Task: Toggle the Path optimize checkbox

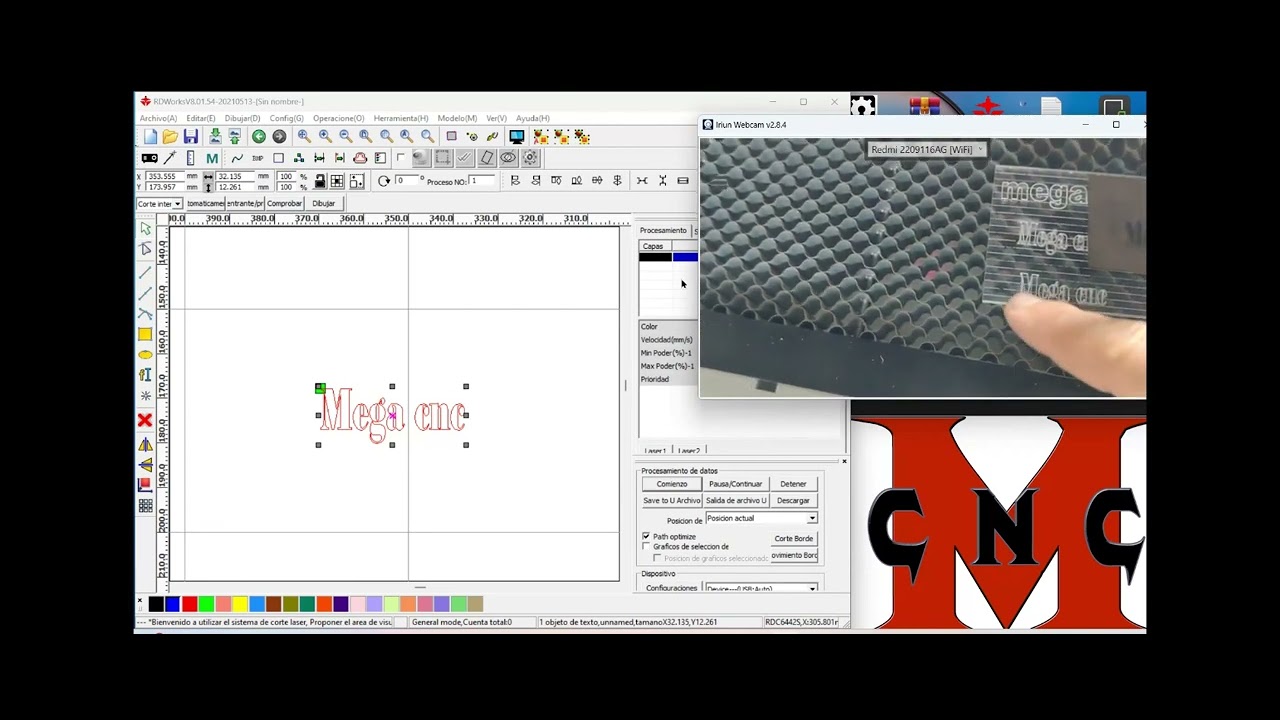Action: coord(646,537)
